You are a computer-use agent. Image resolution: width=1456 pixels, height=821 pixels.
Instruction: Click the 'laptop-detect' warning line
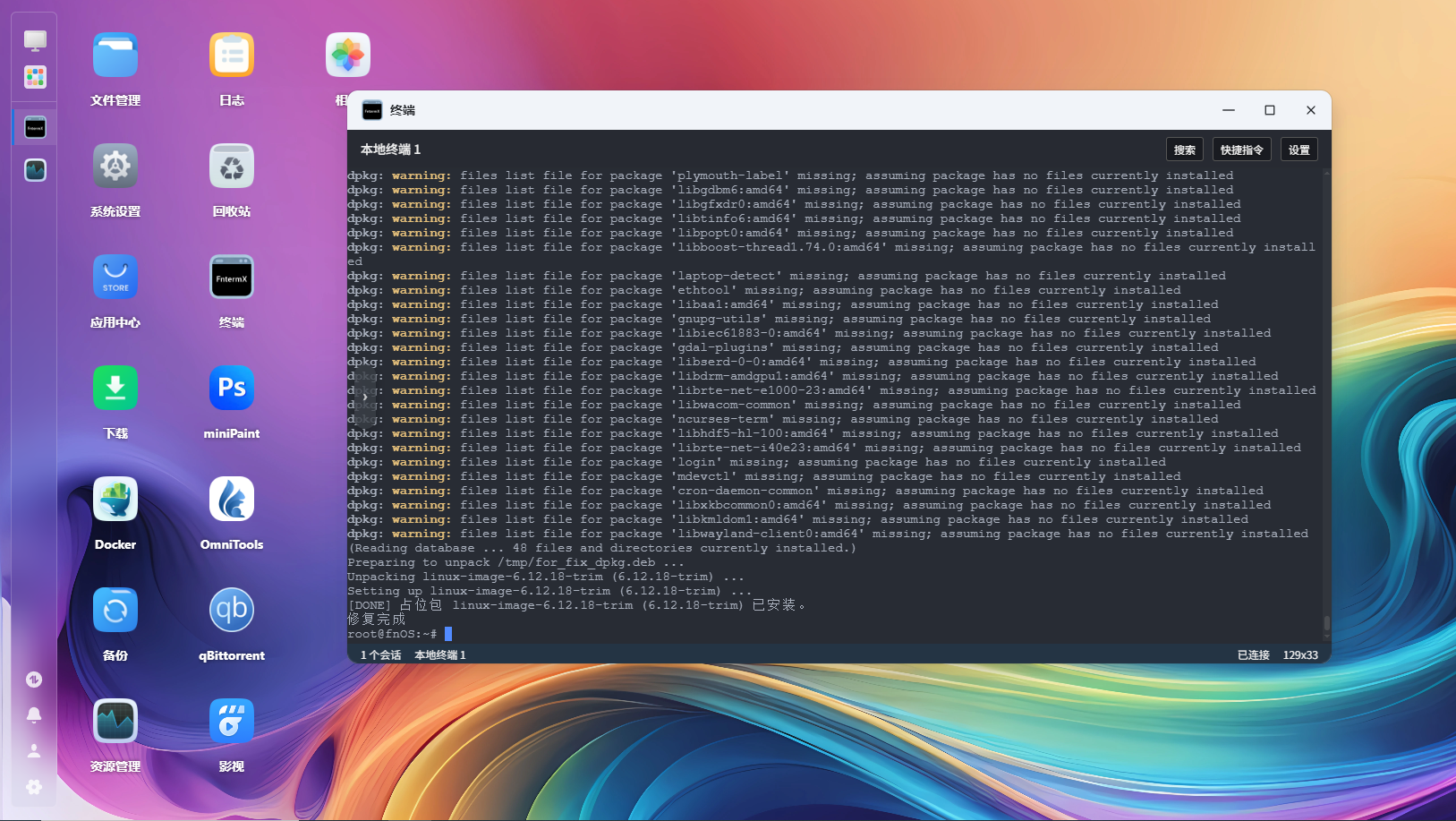tap(787, 276)
